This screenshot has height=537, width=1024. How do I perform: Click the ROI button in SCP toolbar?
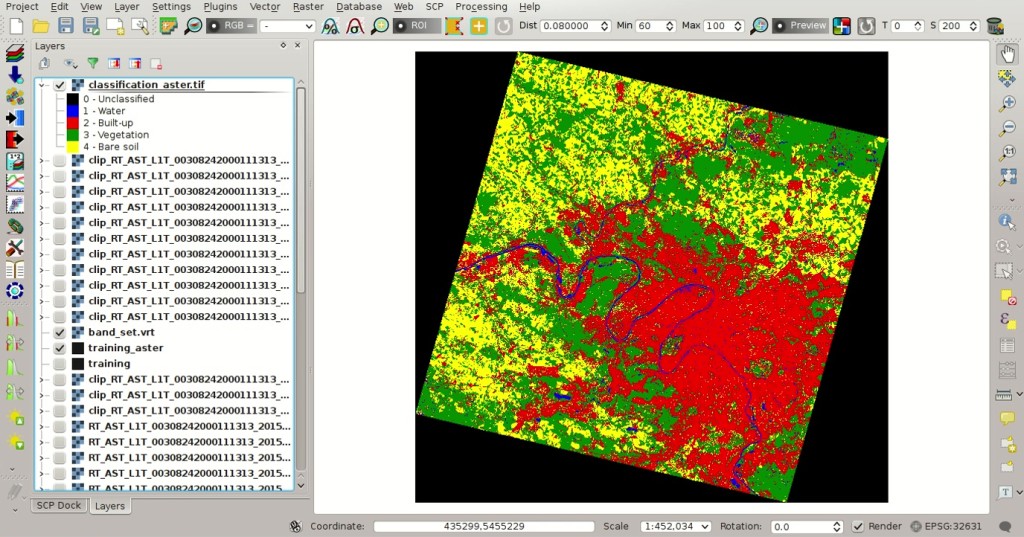click(x=415, y=25)
